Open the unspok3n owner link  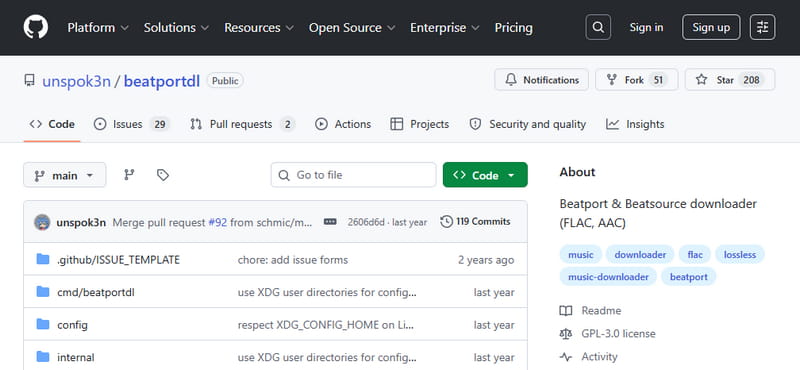click(x=77, y=81)
